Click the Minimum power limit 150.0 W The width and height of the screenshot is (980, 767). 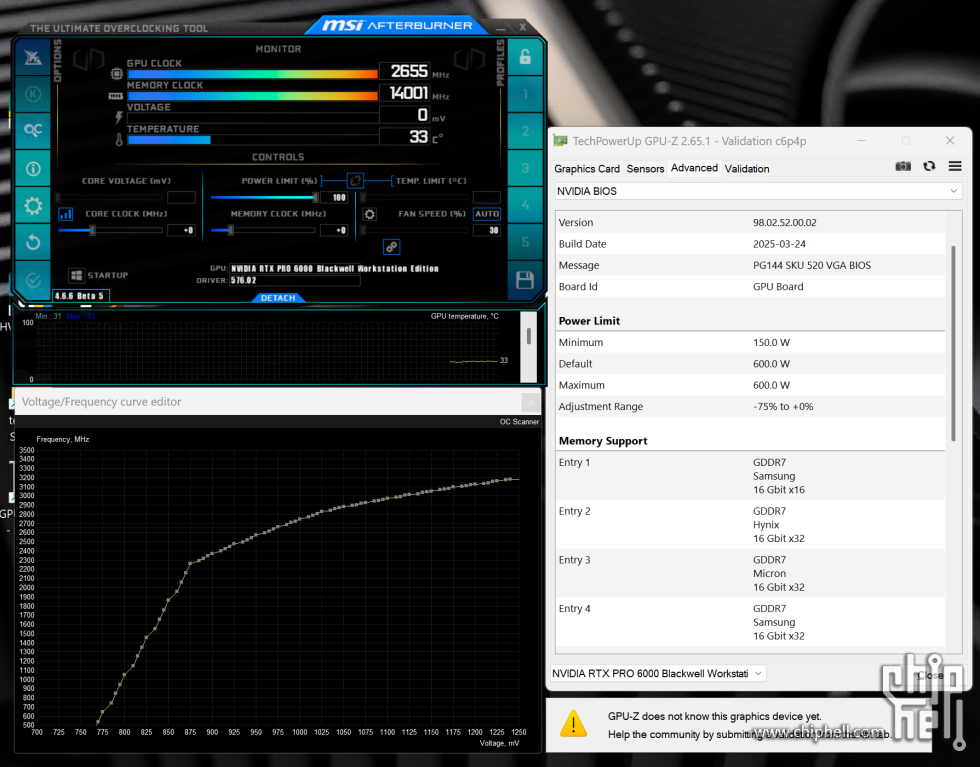(x=771, y=343)
